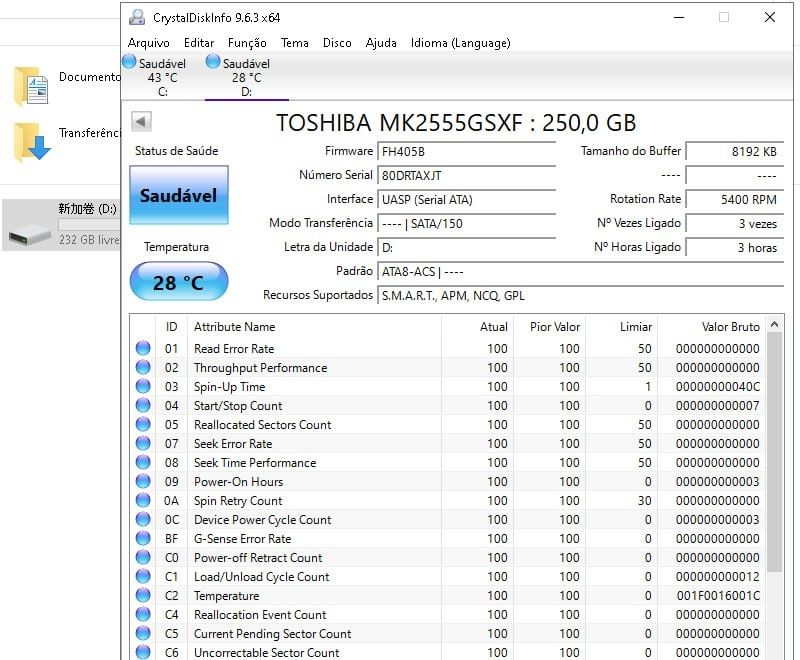Click the status orb for Spin-Up Time

(143, 386)
